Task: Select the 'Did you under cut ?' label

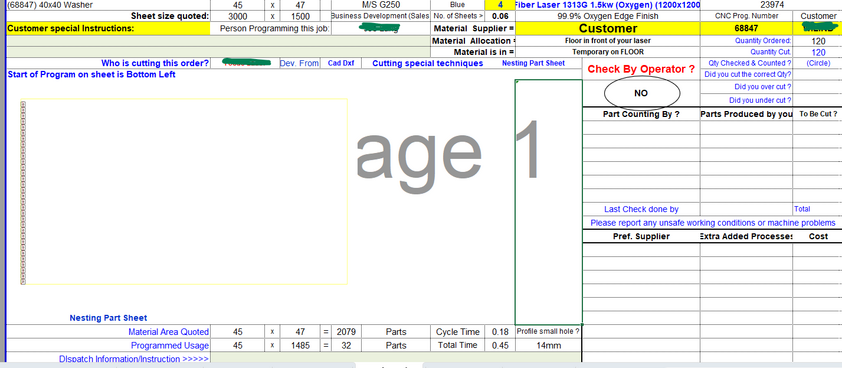Action: [x=760, y=100]
